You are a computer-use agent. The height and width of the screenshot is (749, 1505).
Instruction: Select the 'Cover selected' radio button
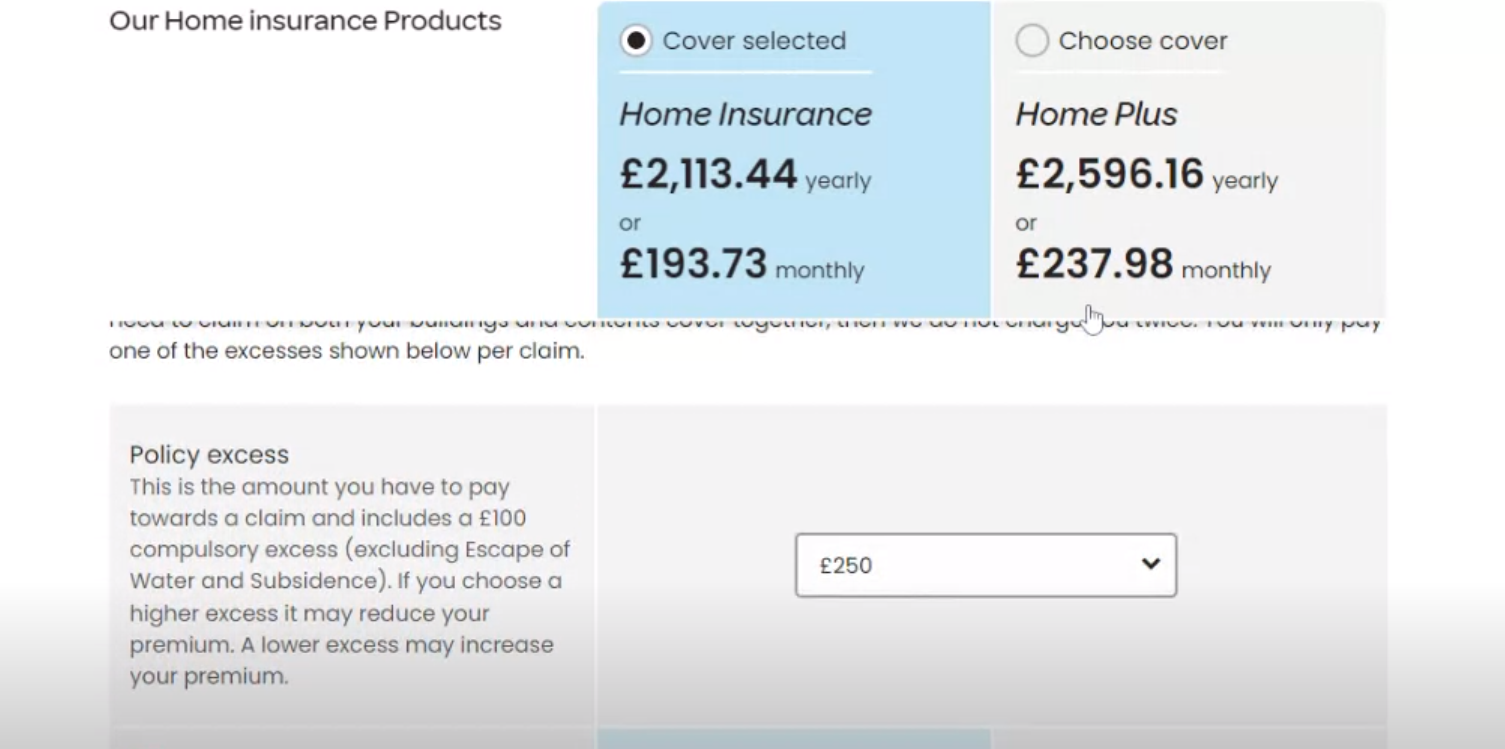point(635,41)
